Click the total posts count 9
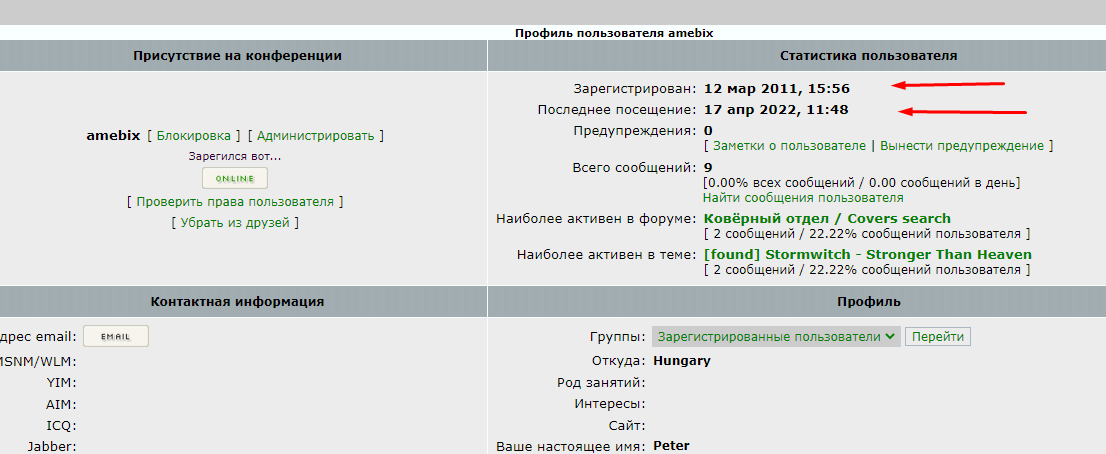The height and width of the screenshot is (454, 1106). pyautogui.click(x=707, y=168)
